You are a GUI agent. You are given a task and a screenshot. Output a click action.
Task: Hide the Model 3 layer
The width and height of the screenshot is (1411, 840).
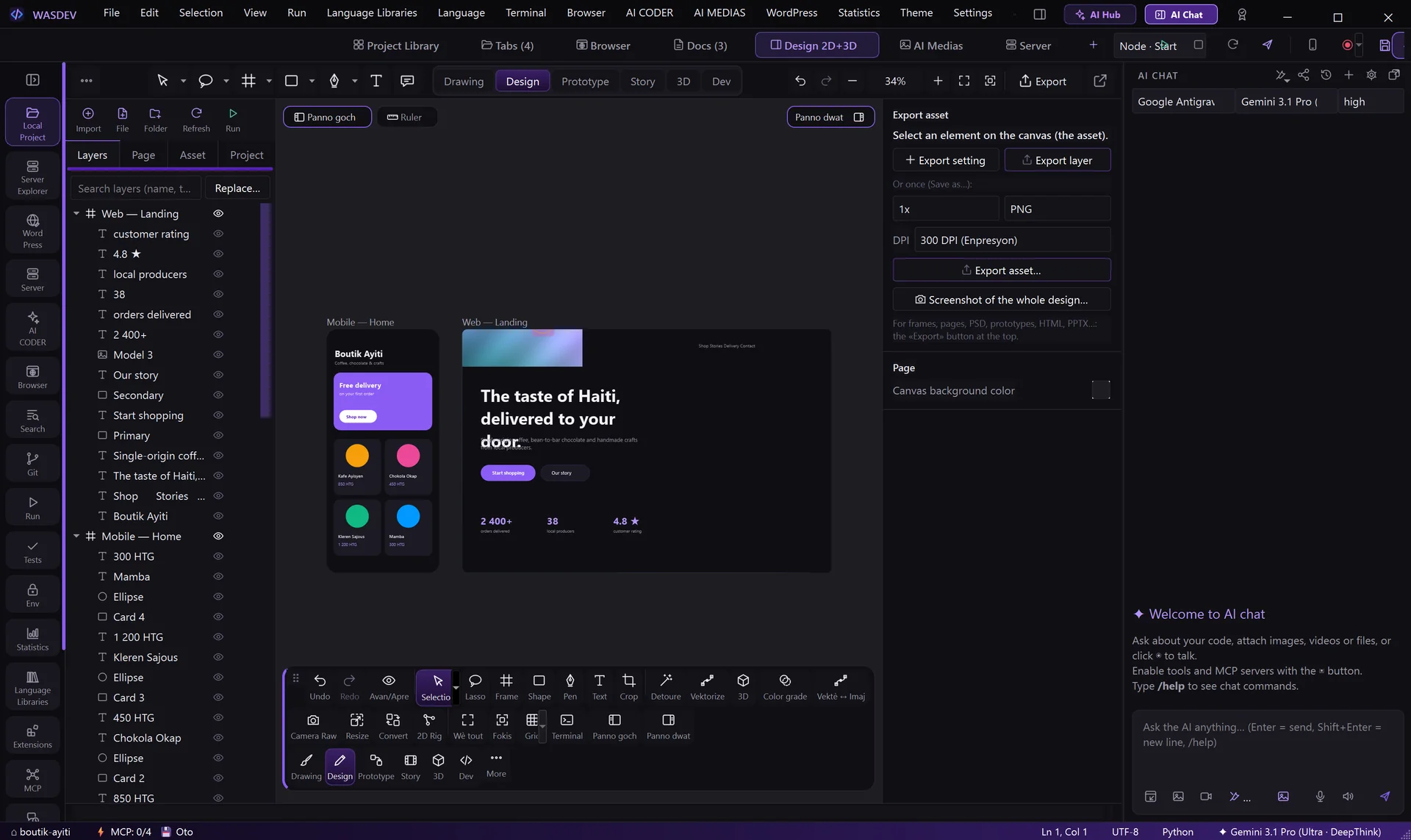click(218, 354)
